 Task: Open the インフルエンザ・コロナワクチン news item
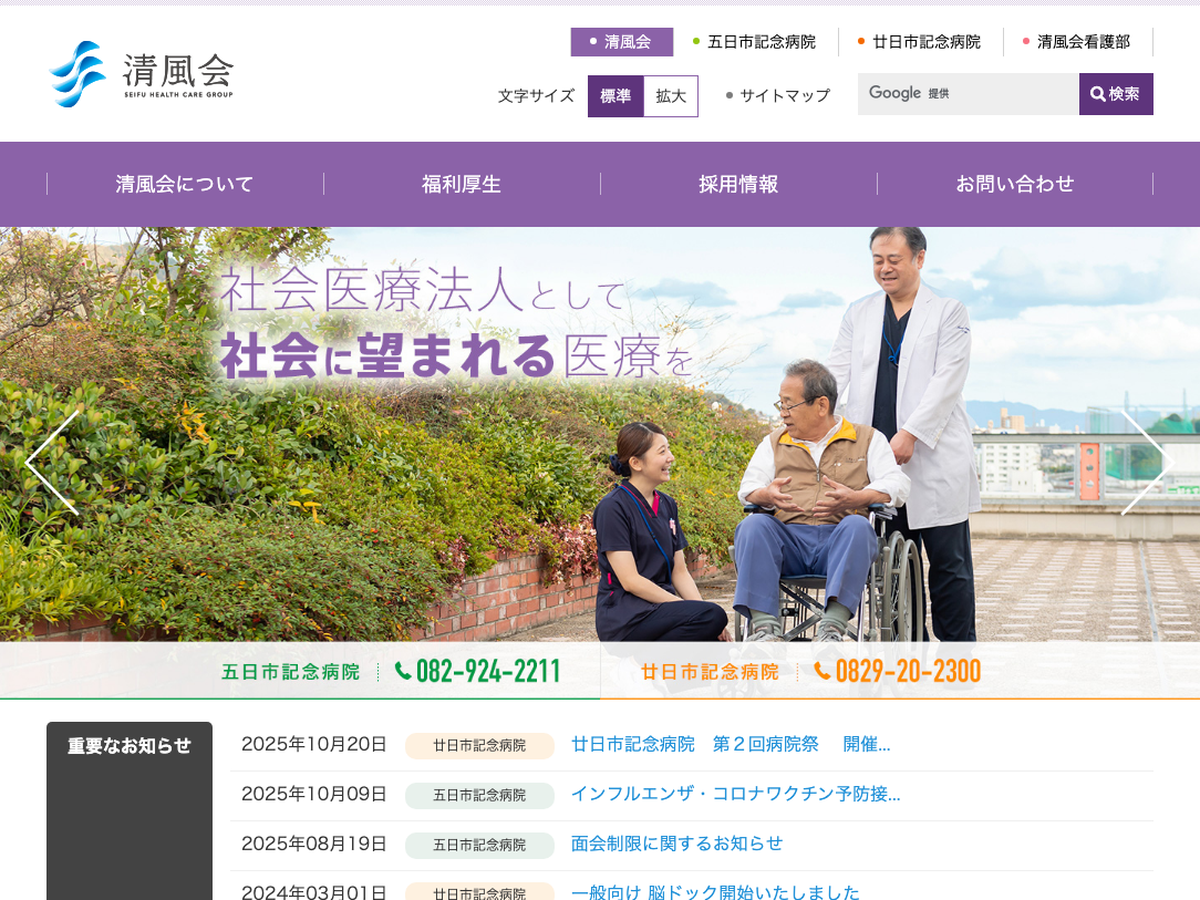click(x=735, y=794)
